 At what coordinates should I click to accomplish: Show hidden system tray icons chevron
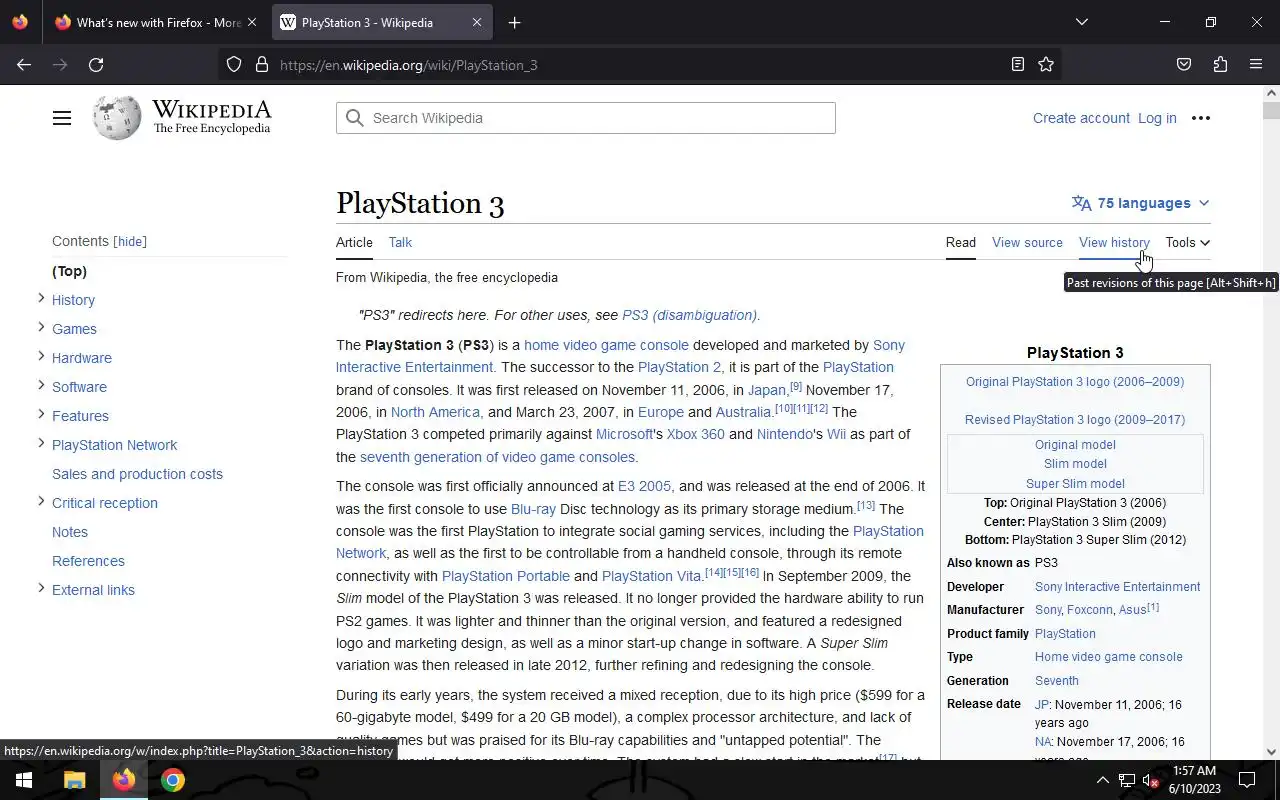click(x=1102, y=781)
